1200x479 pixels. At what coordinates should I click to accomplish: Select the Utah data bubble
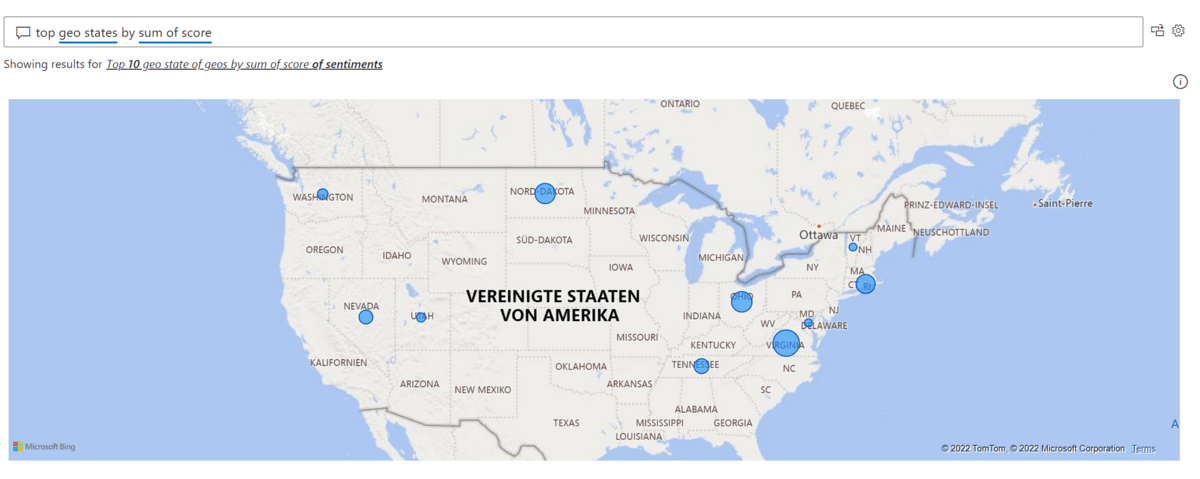[421, 317]
